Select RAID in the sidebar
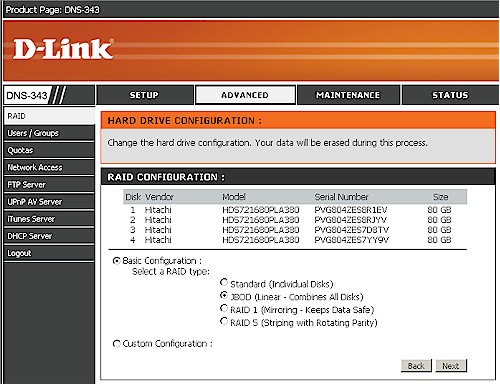Image resolution: width=500 pixels, height=385 pixels. [x=49, y=116]
